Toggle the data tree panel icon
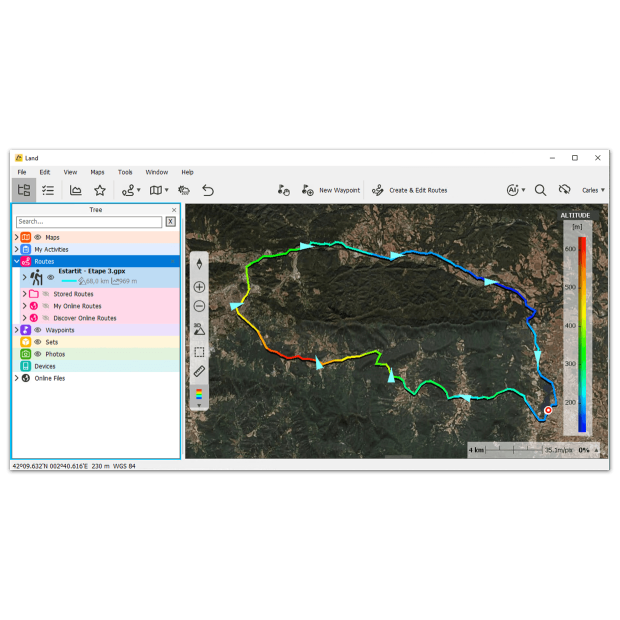Image resolution: width=620 pixels, height=620 pixels. coord(24,190)
